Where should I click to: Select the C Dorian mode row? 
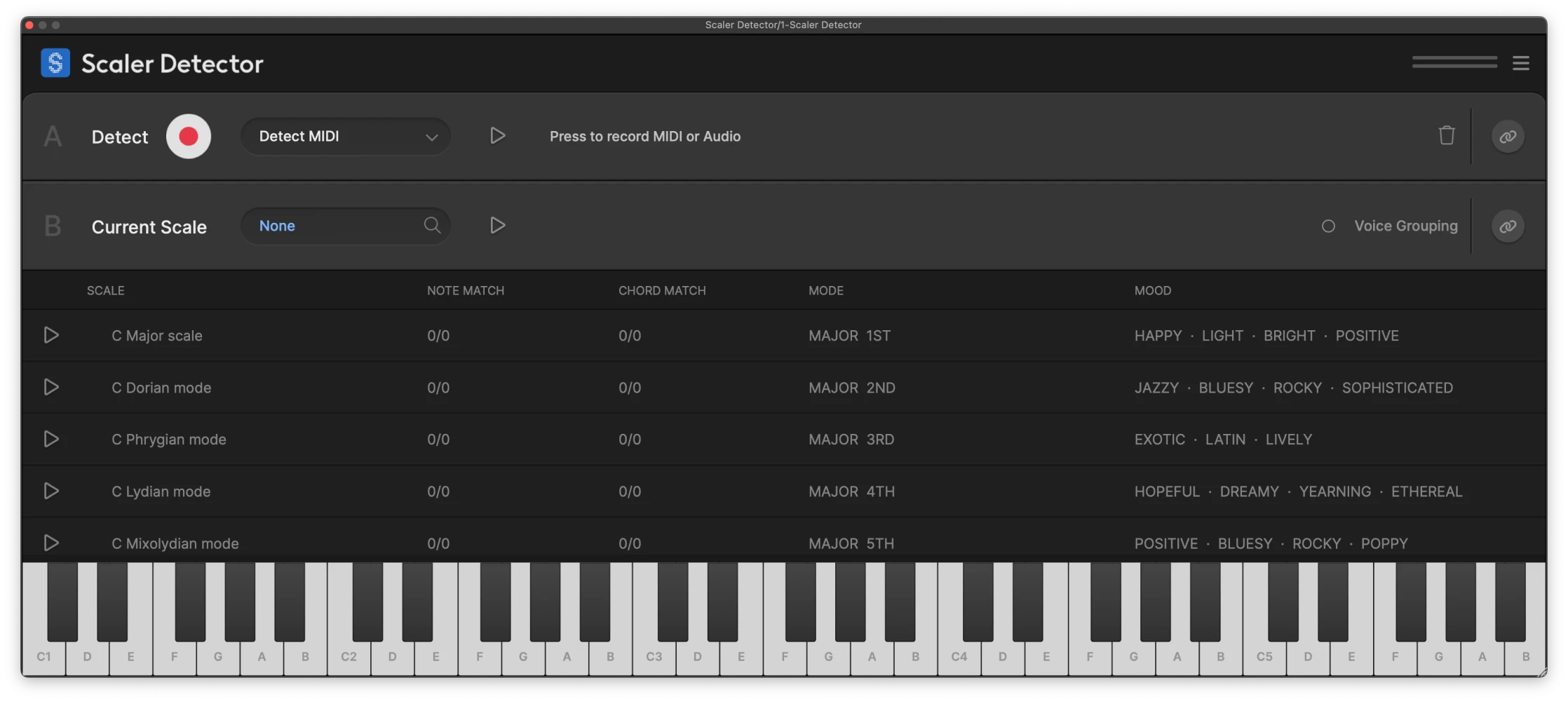[x=161, y=387]
